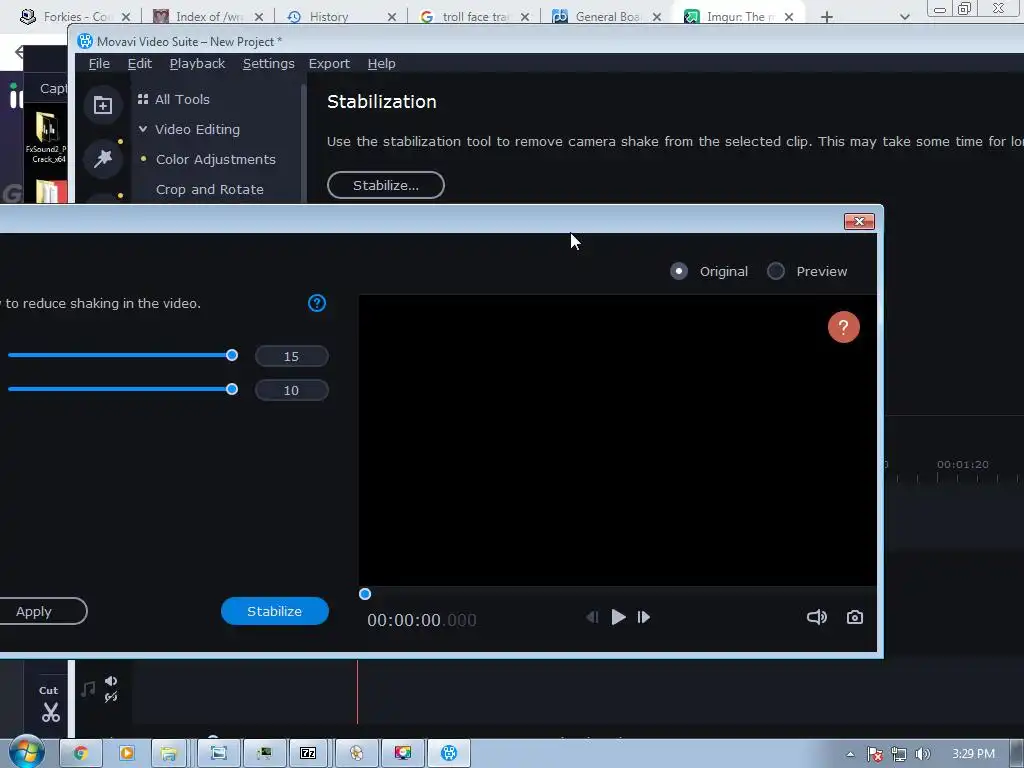
Task: Click the system tray volume icon
Action: coord(922,754)
